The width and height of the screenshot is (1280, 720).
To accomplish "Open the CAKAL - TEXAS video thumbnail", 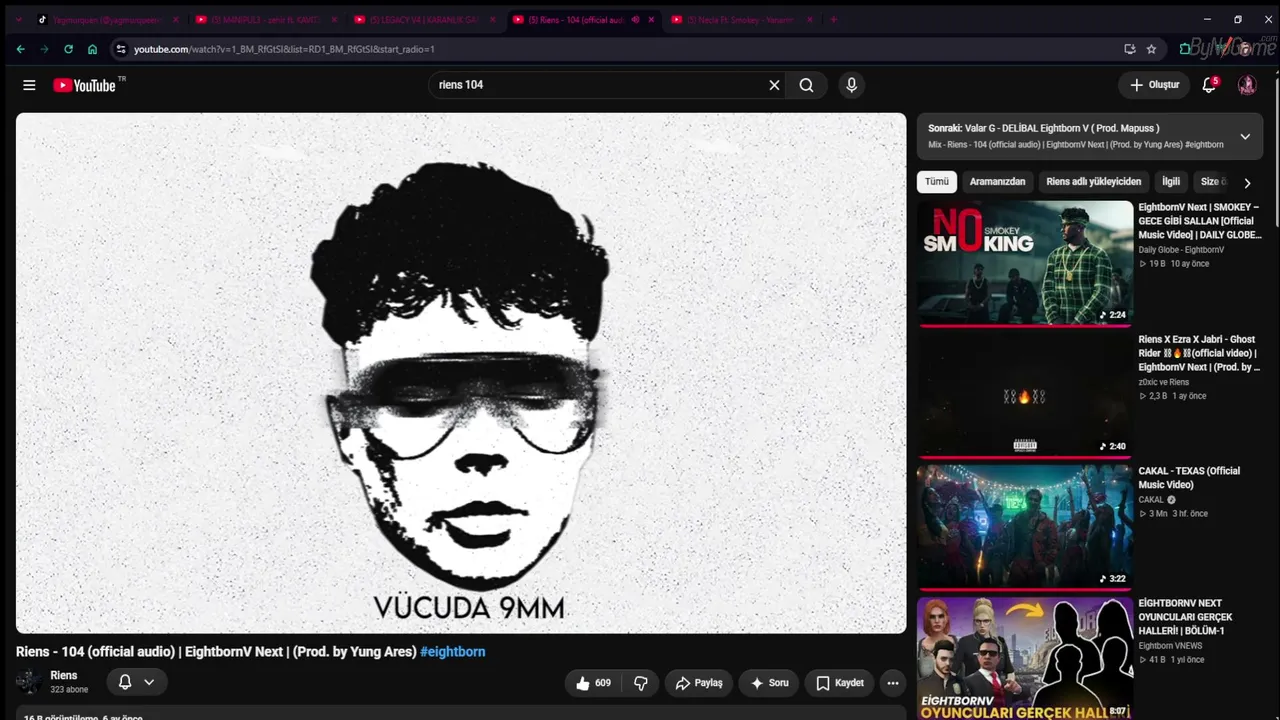I will [x=1025, y=526].
